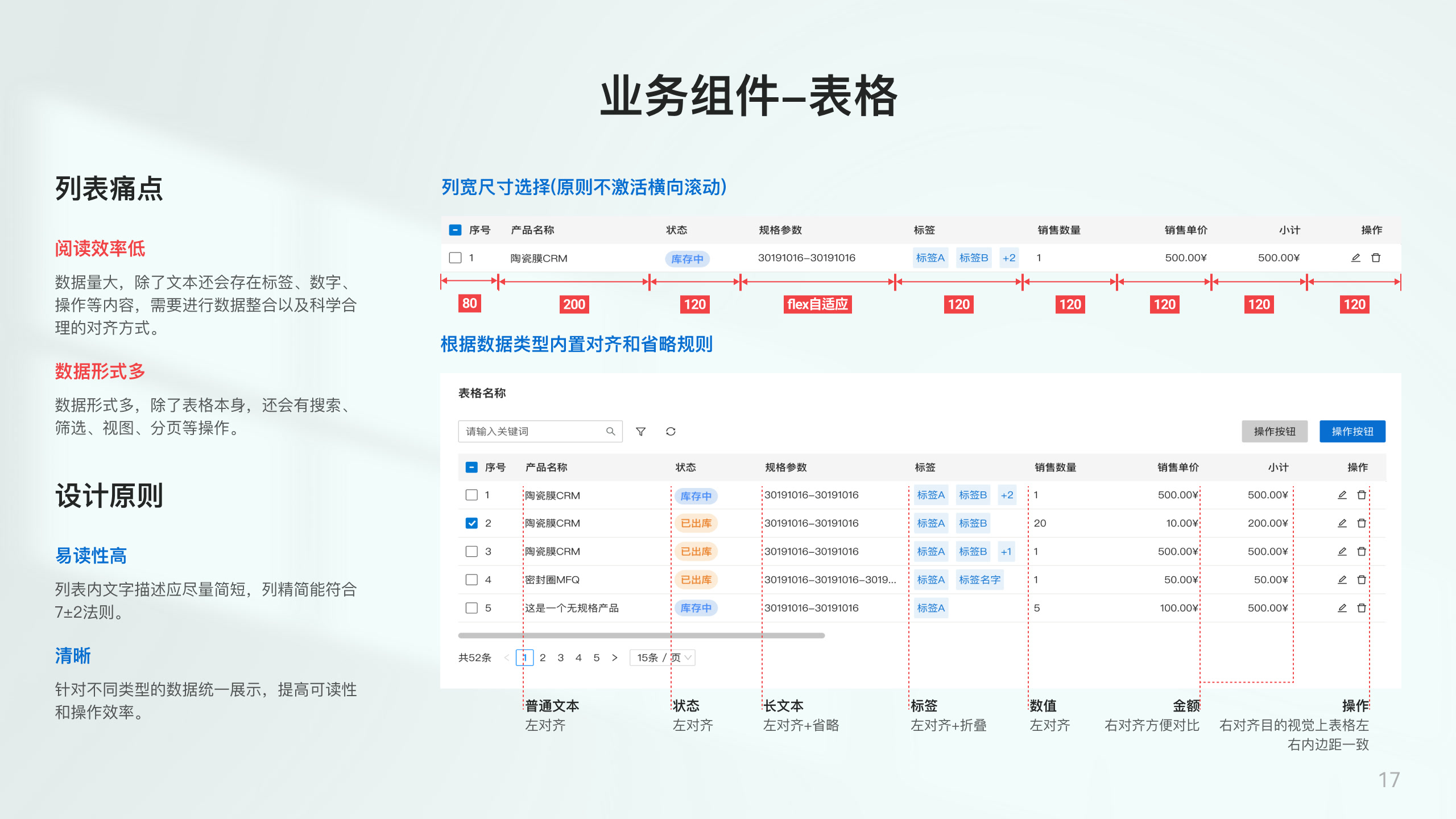Open the filter funnel icon
The width and height of the screenshot is (1456, 819).
[640, 431]
